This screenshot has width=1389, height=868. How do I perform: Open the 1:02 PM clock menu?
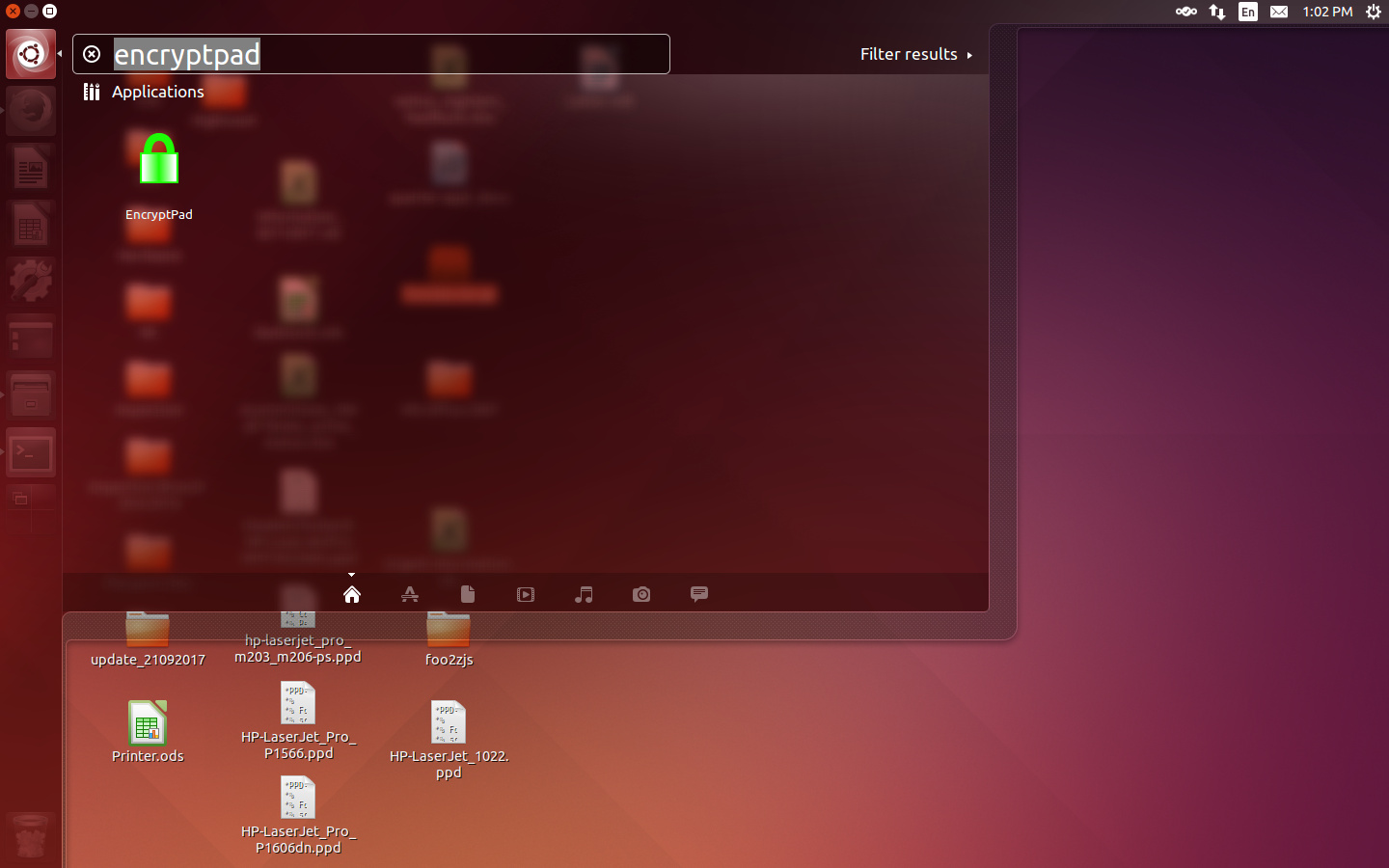[1327, 12]
